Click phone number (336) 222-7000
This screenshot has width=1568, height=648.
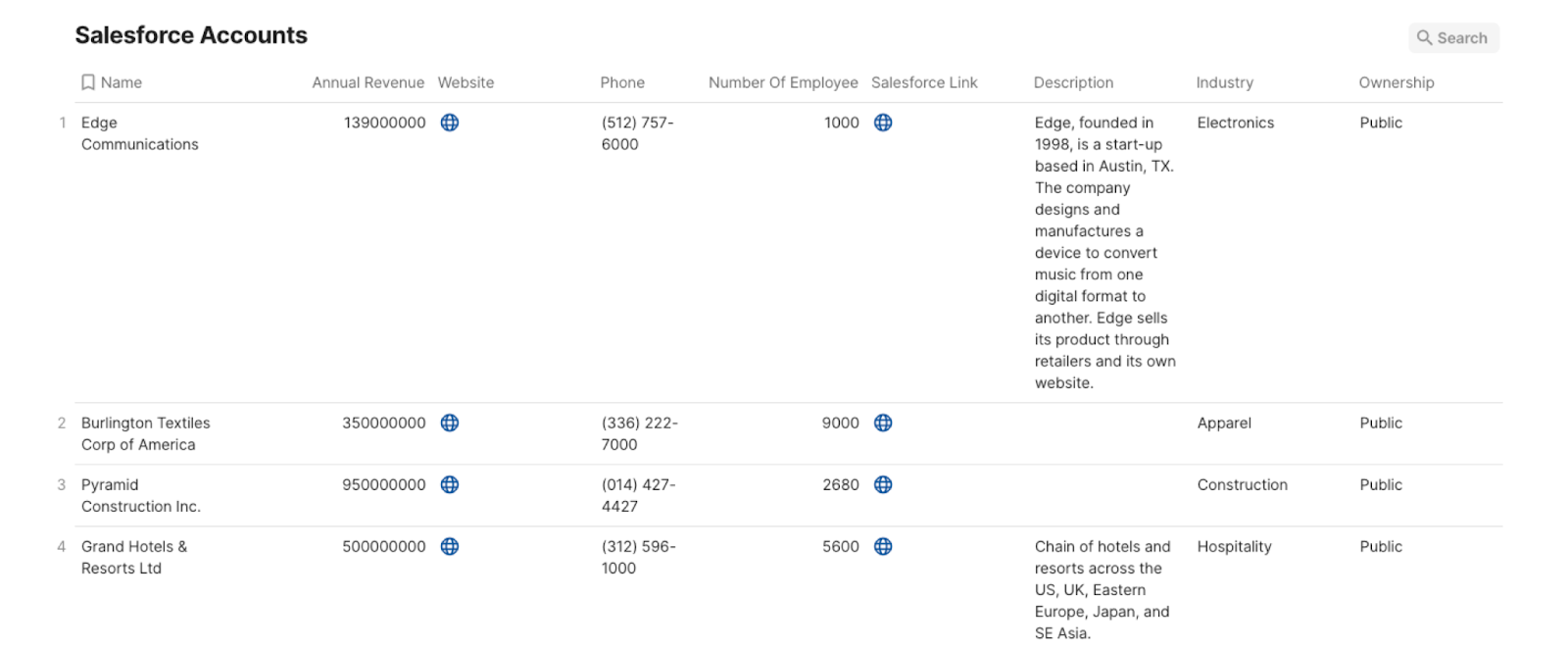[x=640, y=433]
